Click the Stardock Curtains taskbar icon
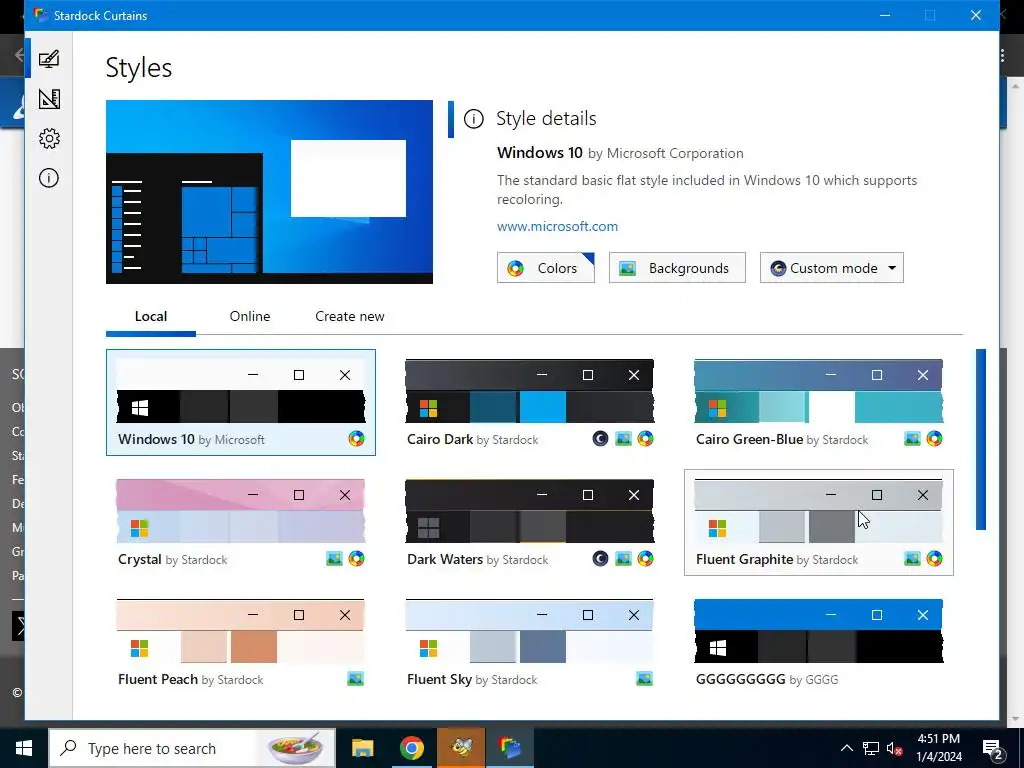 [x=510, y=748]
